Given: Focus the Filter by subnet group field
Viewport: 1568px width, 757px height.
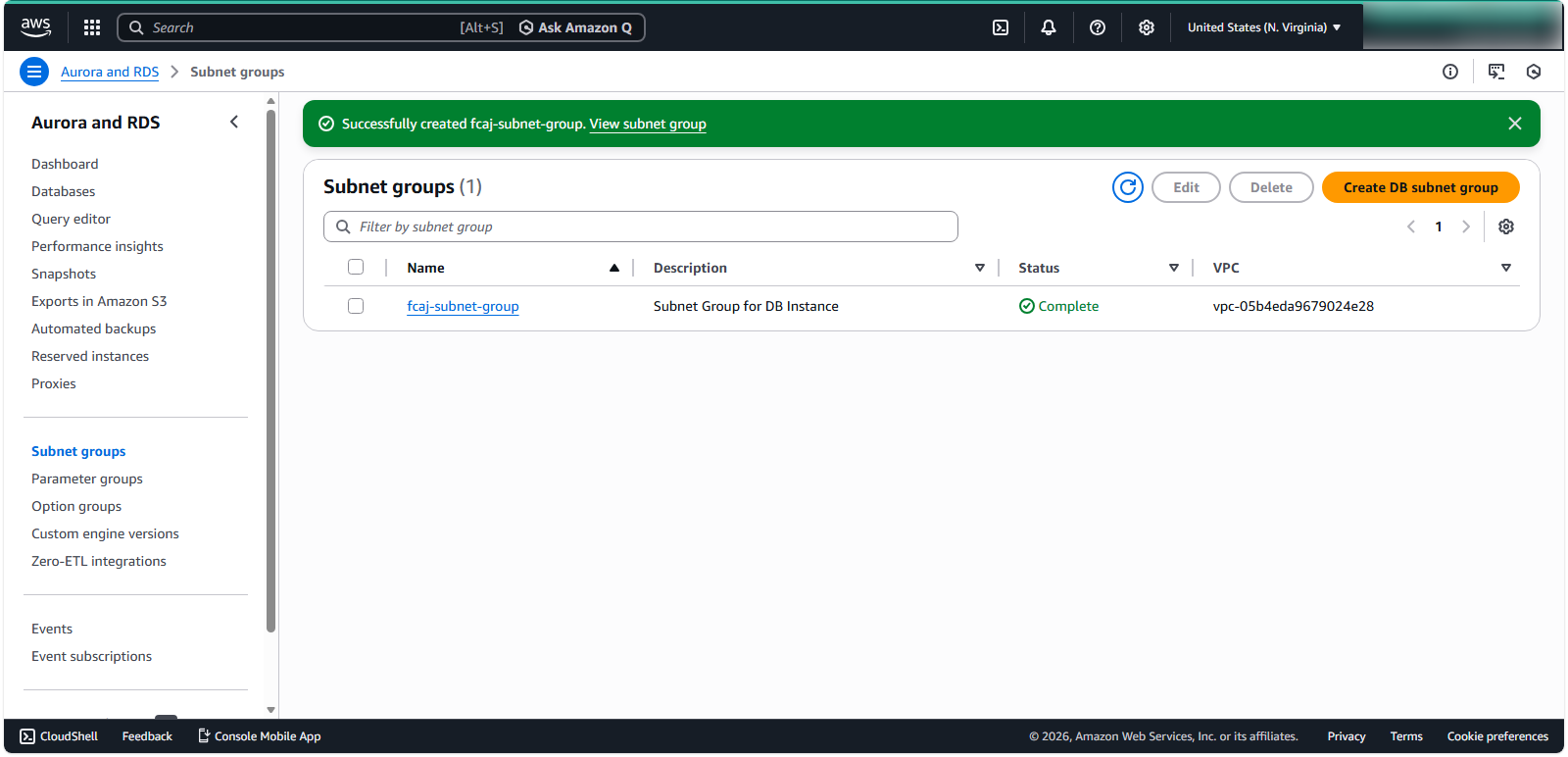Looking at the screenshot, I should click(x=641, y=227).
